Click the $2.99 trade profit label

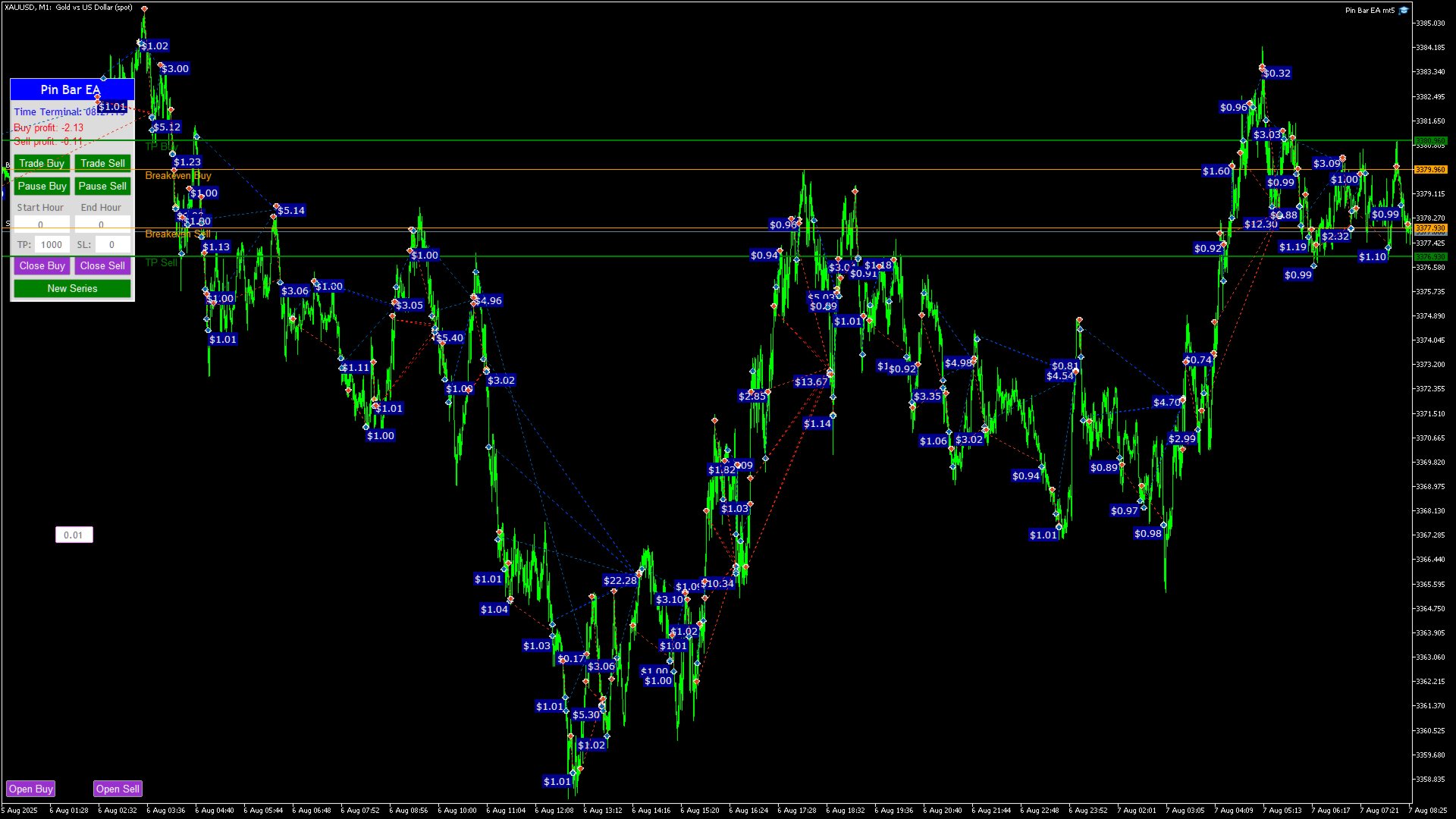coord(1182,439)
